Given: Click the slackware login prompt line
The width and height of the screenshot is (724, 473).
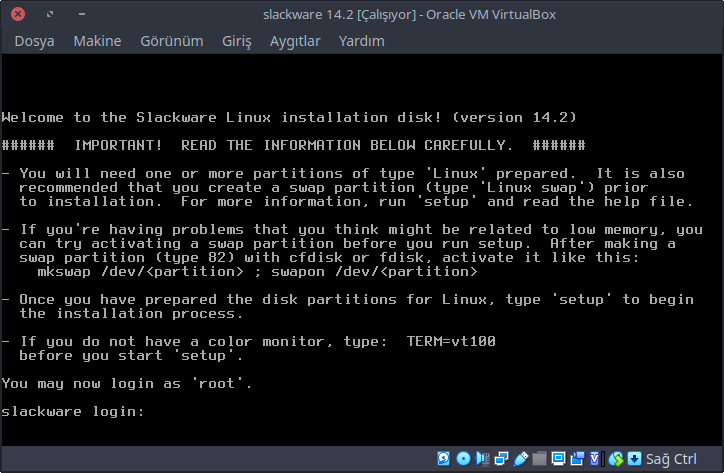Looking at the screenshot, I should point(73,411).
